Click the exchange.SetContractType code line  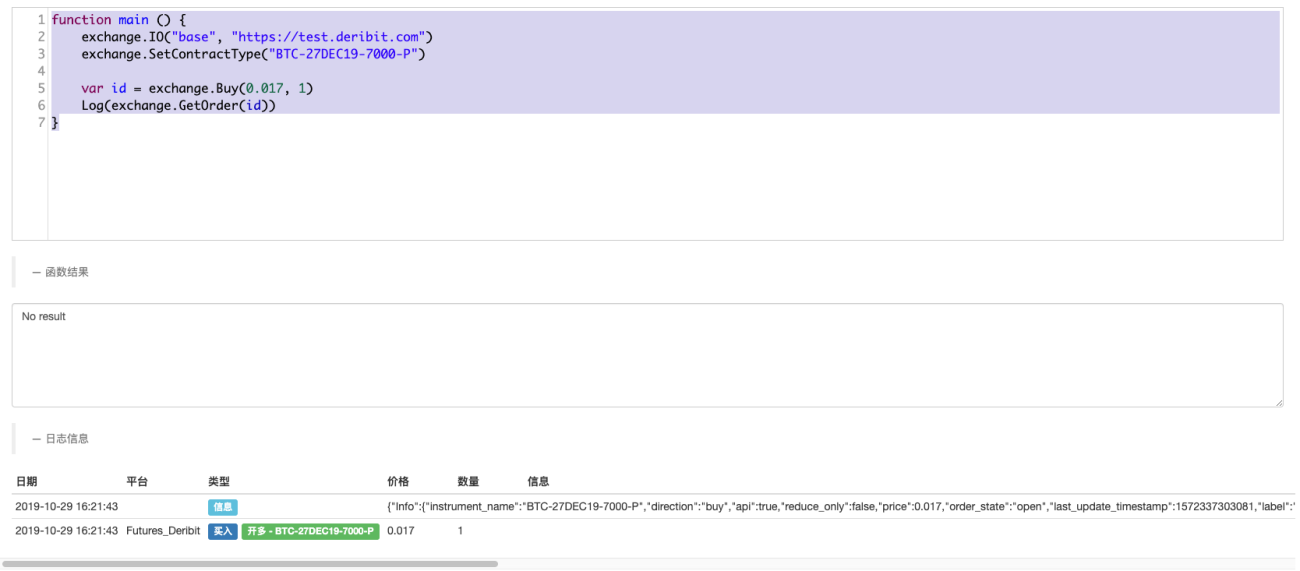(x=254, y=54)
